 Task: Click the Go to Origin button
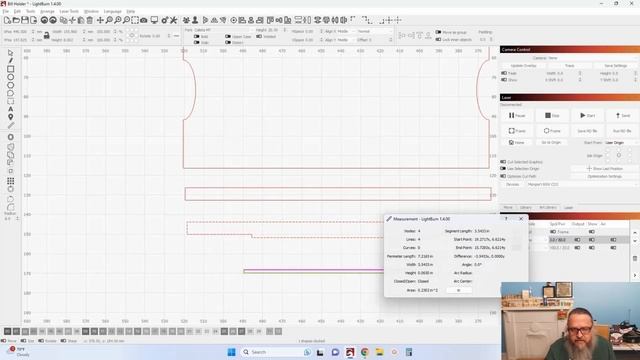551,142
